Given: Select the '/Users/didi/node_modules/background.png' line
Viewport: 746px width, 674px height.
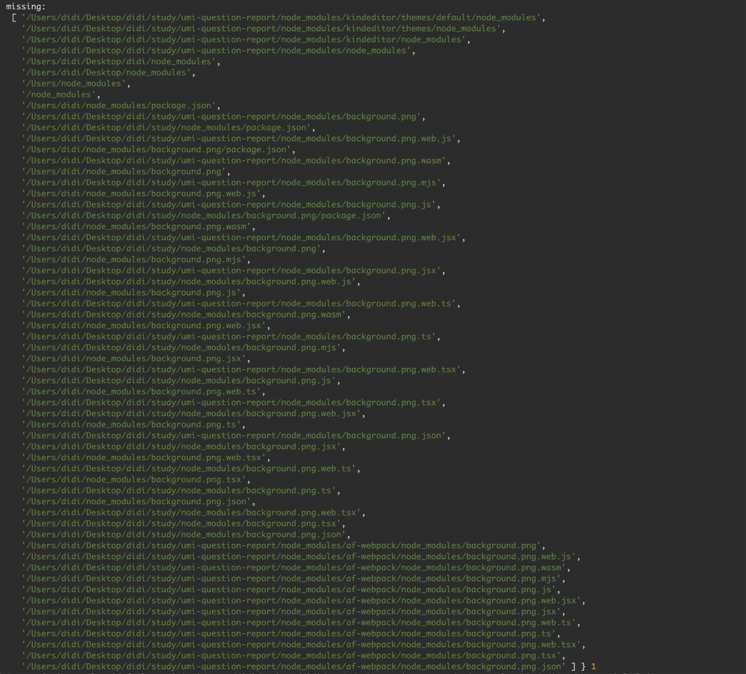Looking at the screenshot, I should (x=126, y=172).
